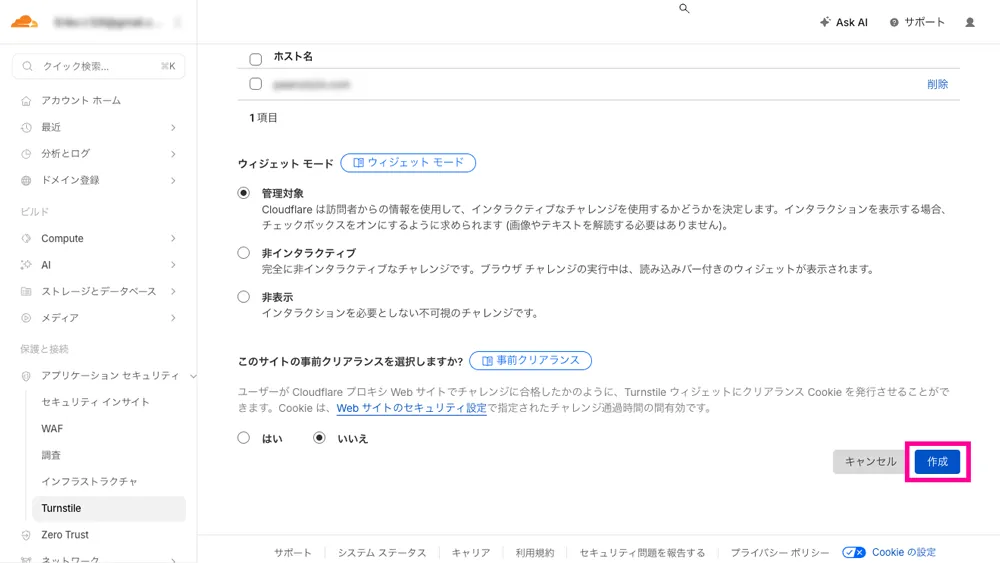Click the Cloudflare logo icon
This screenshot has width=1000, height=563.
[x=24, y=22]
